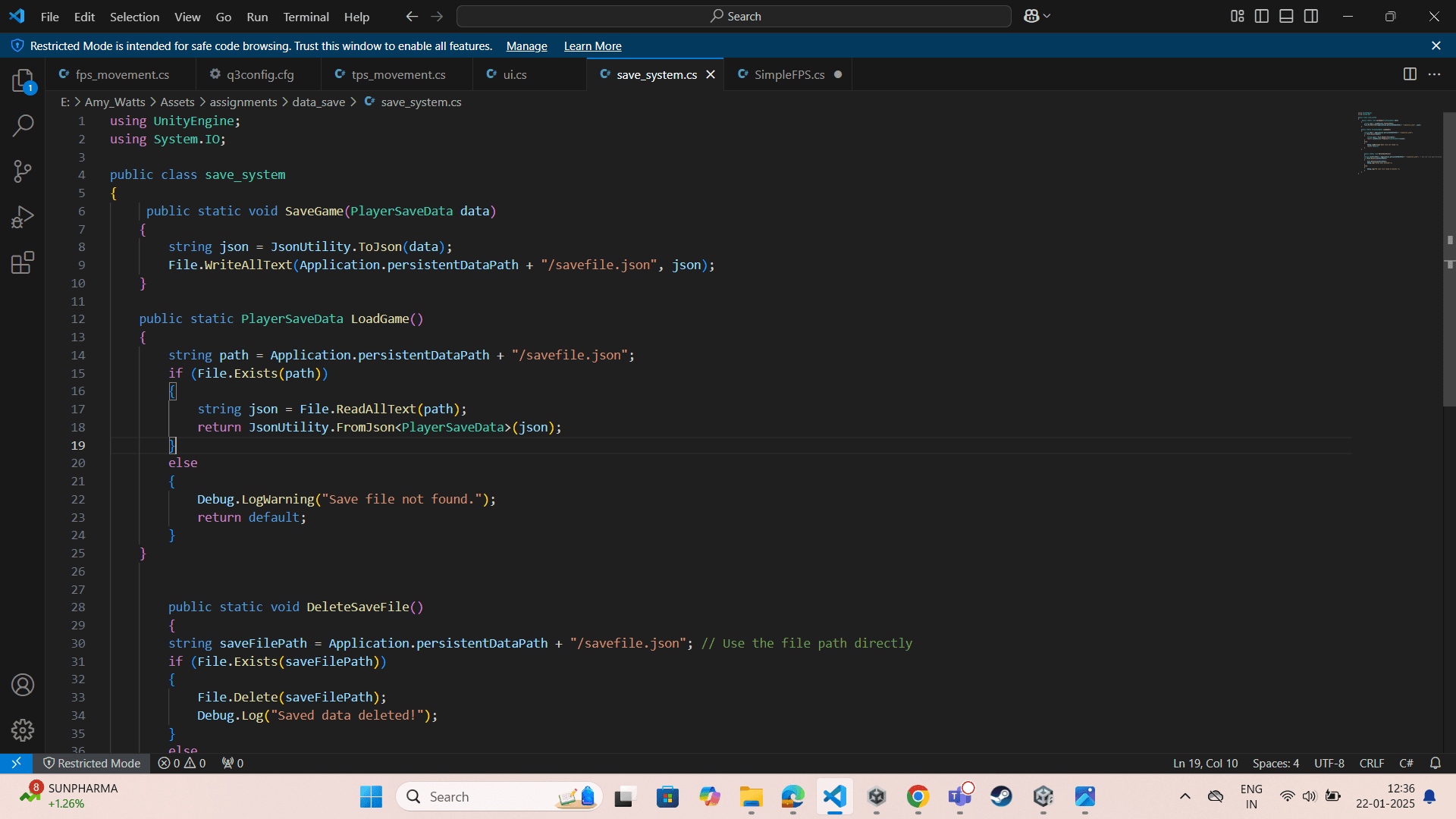Click the Manage link in Restricted Mode banner

point(526,46)
